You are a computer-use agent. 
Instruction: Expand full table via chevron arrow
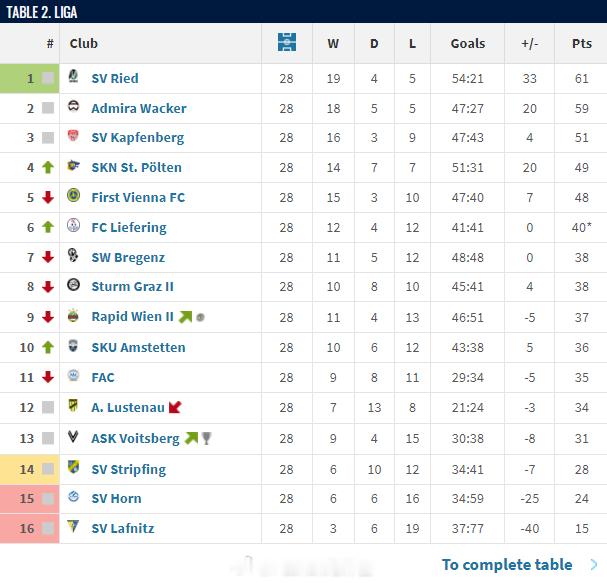click(593, 565)
